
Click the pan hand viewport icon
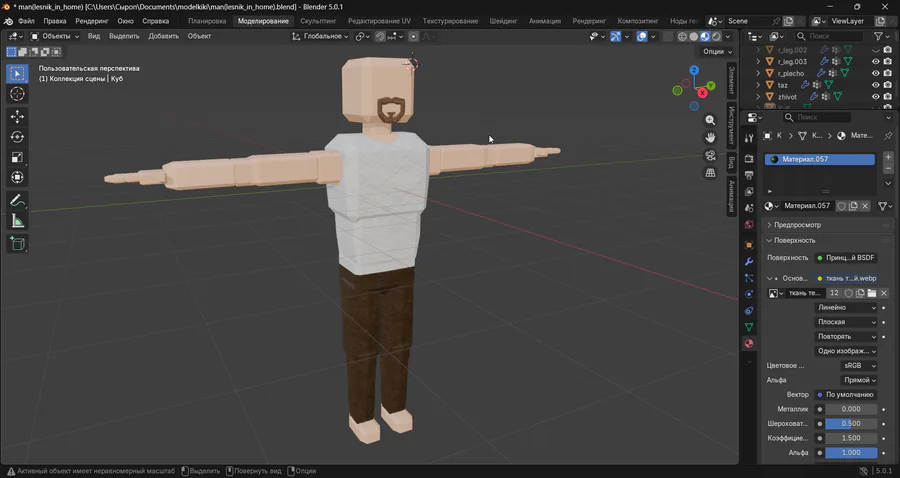710,138
